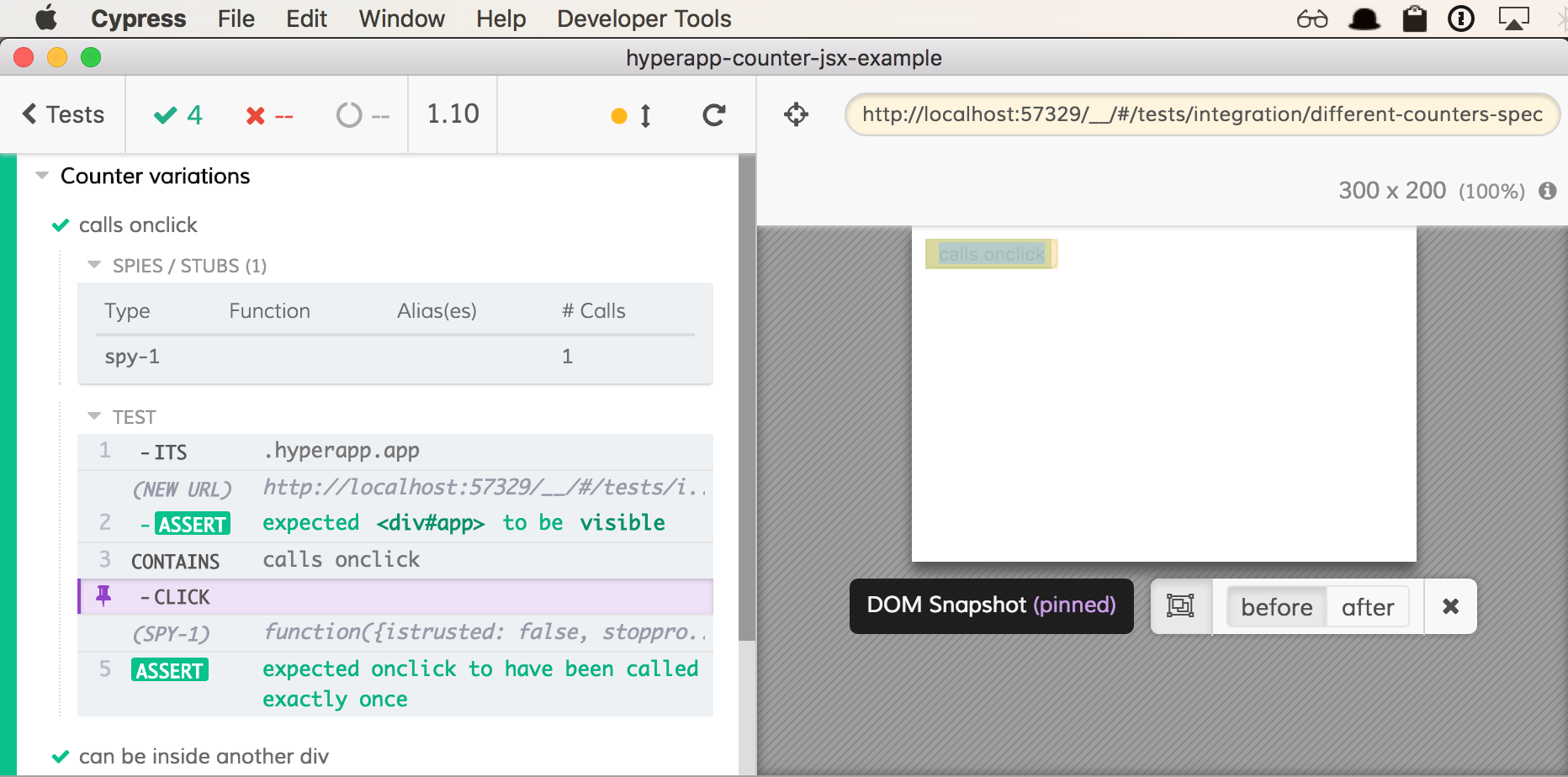Open the Window menu

click(x=401, y=18)
